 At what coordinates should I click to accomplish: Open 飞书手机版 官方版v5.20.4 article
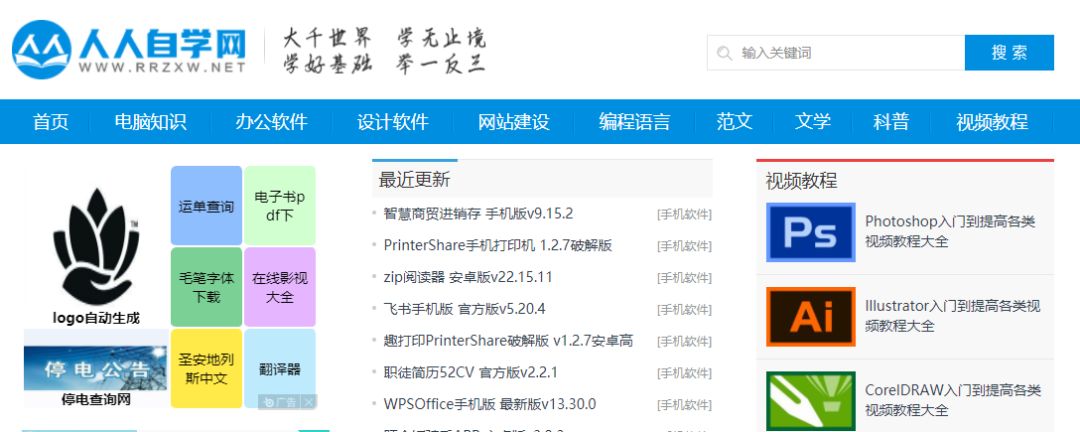pyautogui.click(x=464, y=309)
